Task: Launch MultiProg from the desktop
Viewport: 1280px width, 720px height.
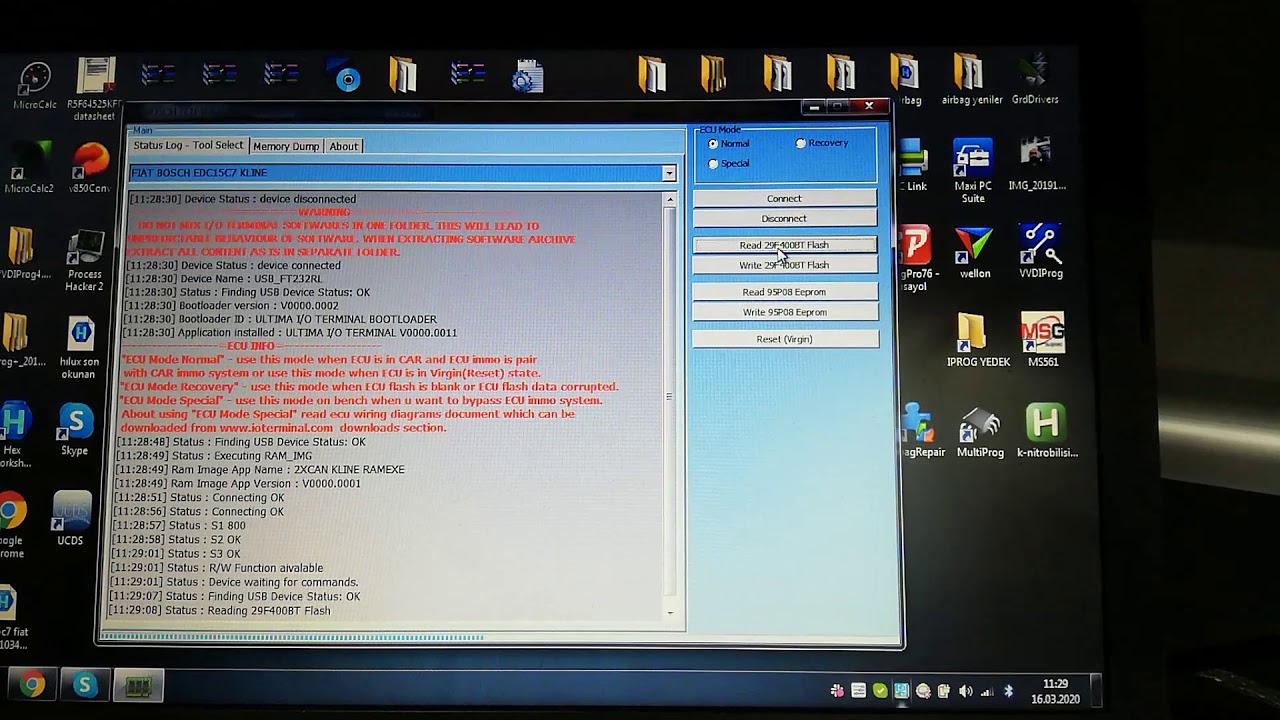Action: (980, 432)
